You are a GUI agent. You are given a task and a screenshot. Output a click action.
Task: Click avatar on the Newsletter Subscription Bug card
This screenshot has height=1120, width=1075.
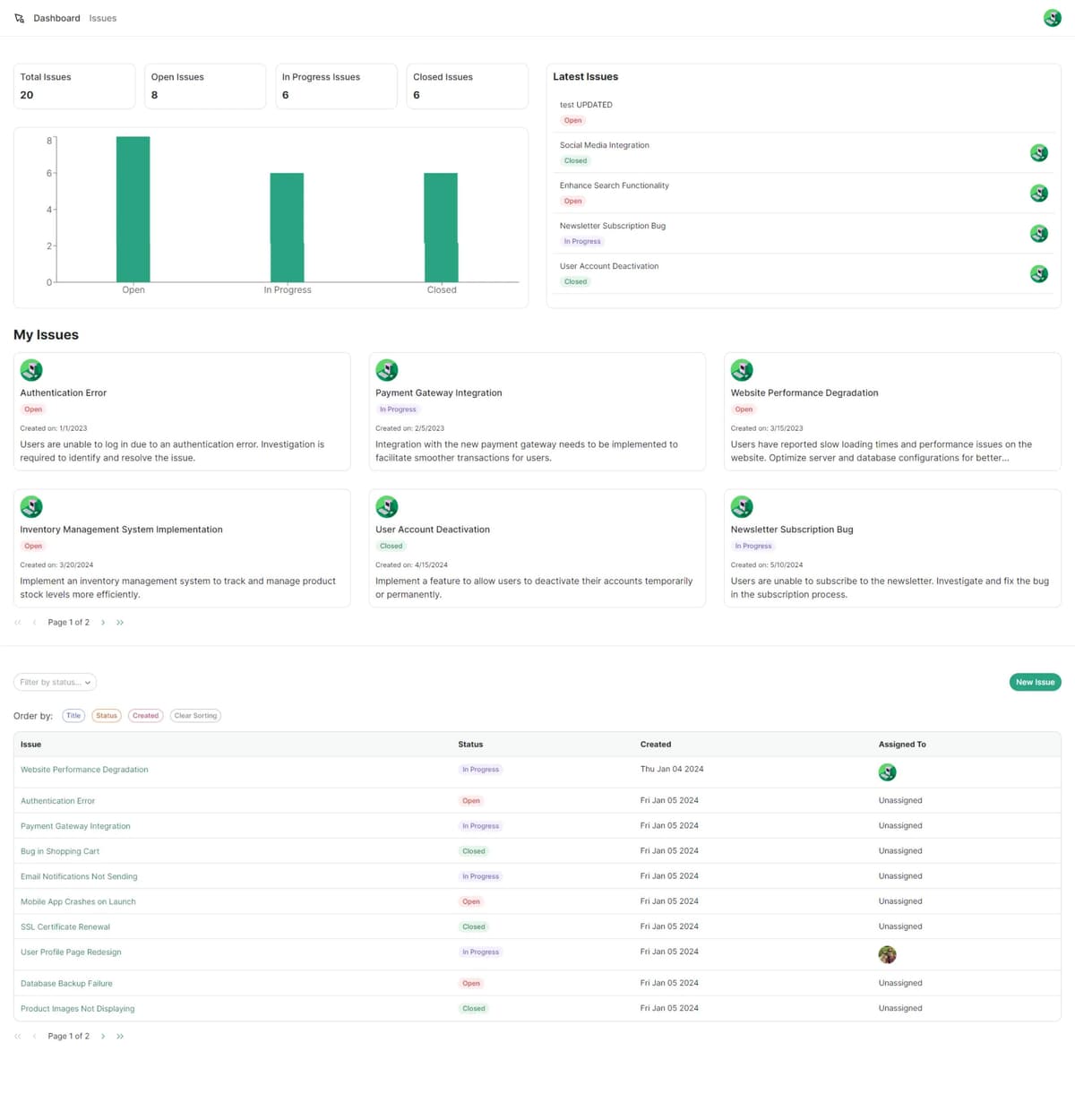click(742, 507)
